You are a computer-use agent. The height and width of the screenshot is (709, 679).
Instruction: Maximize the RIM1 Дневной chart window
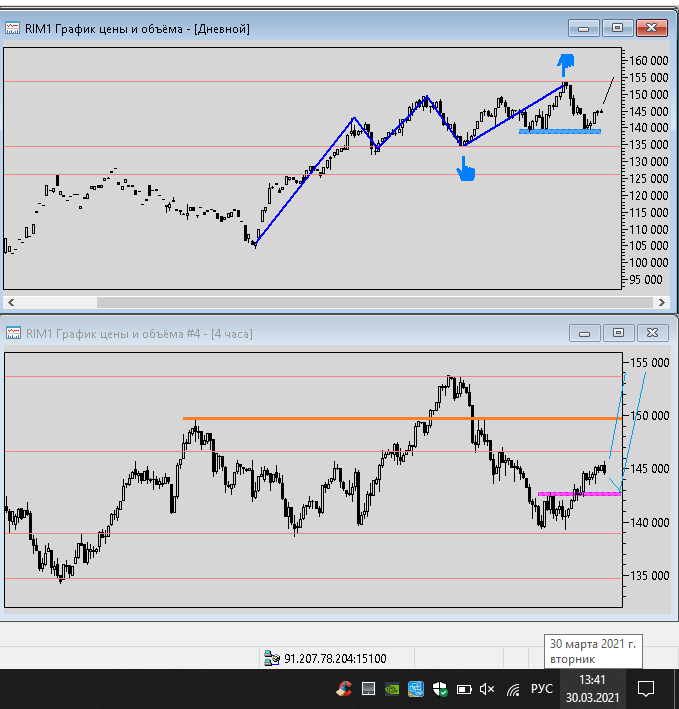pos(617,28)
